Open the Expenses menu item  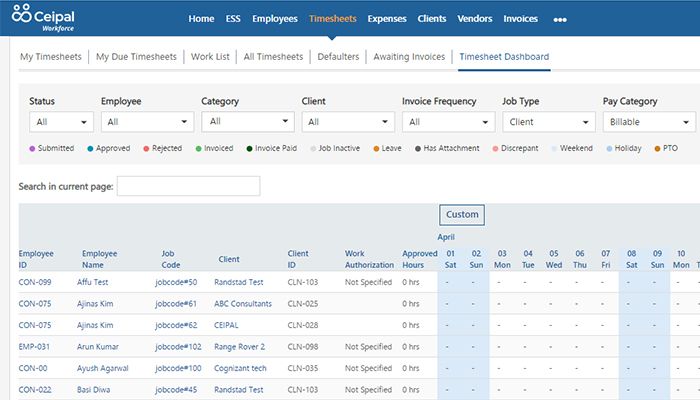[386, 19]
